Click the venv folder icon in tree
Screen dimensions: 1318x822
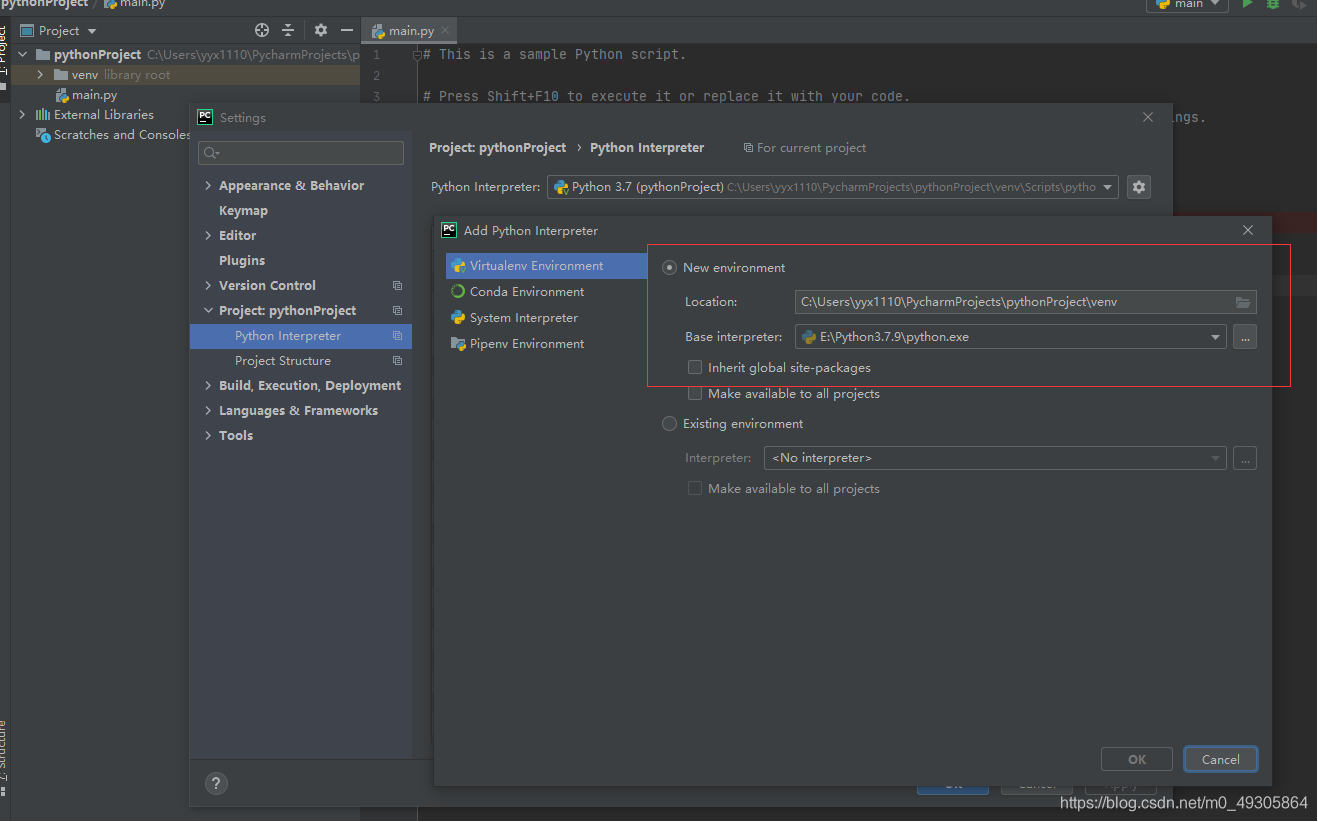(61, 75)
